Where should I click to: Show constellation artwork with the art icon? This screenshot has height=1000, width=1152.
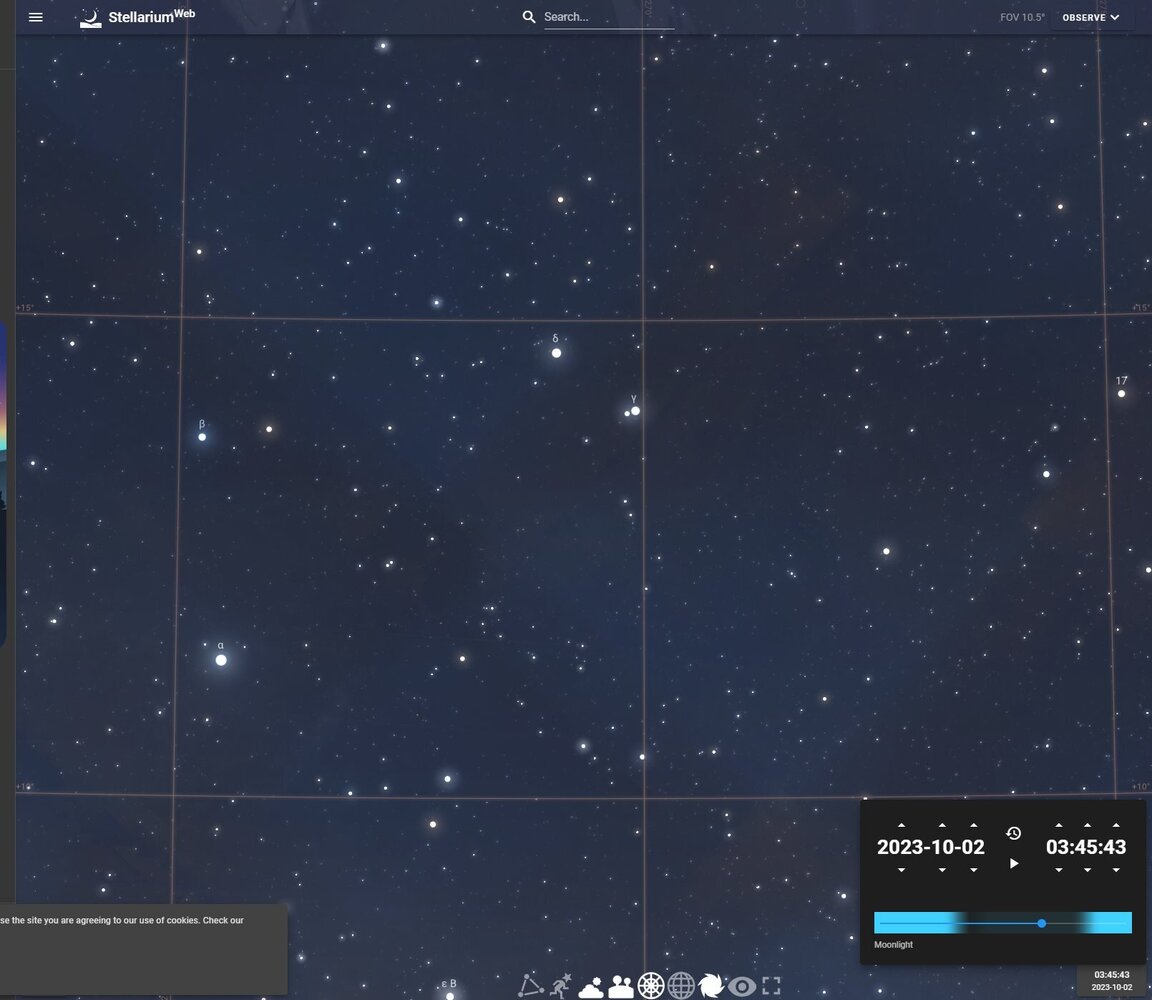(561, 984)
